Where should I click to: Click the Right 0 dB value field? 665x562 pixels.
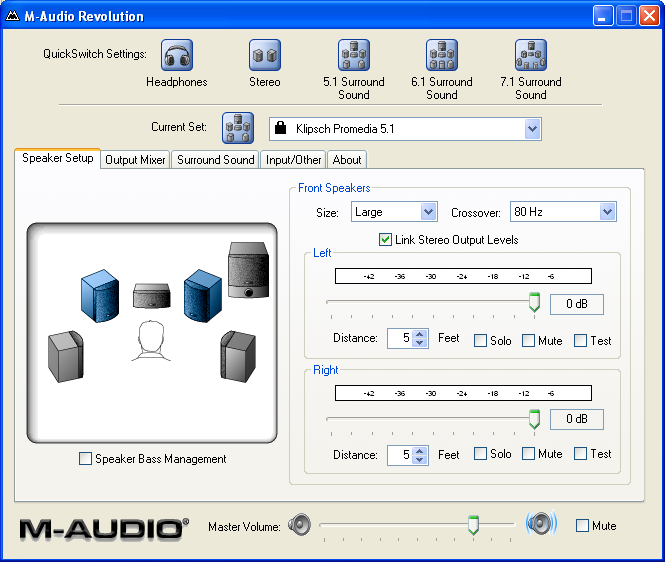point(577,419)
